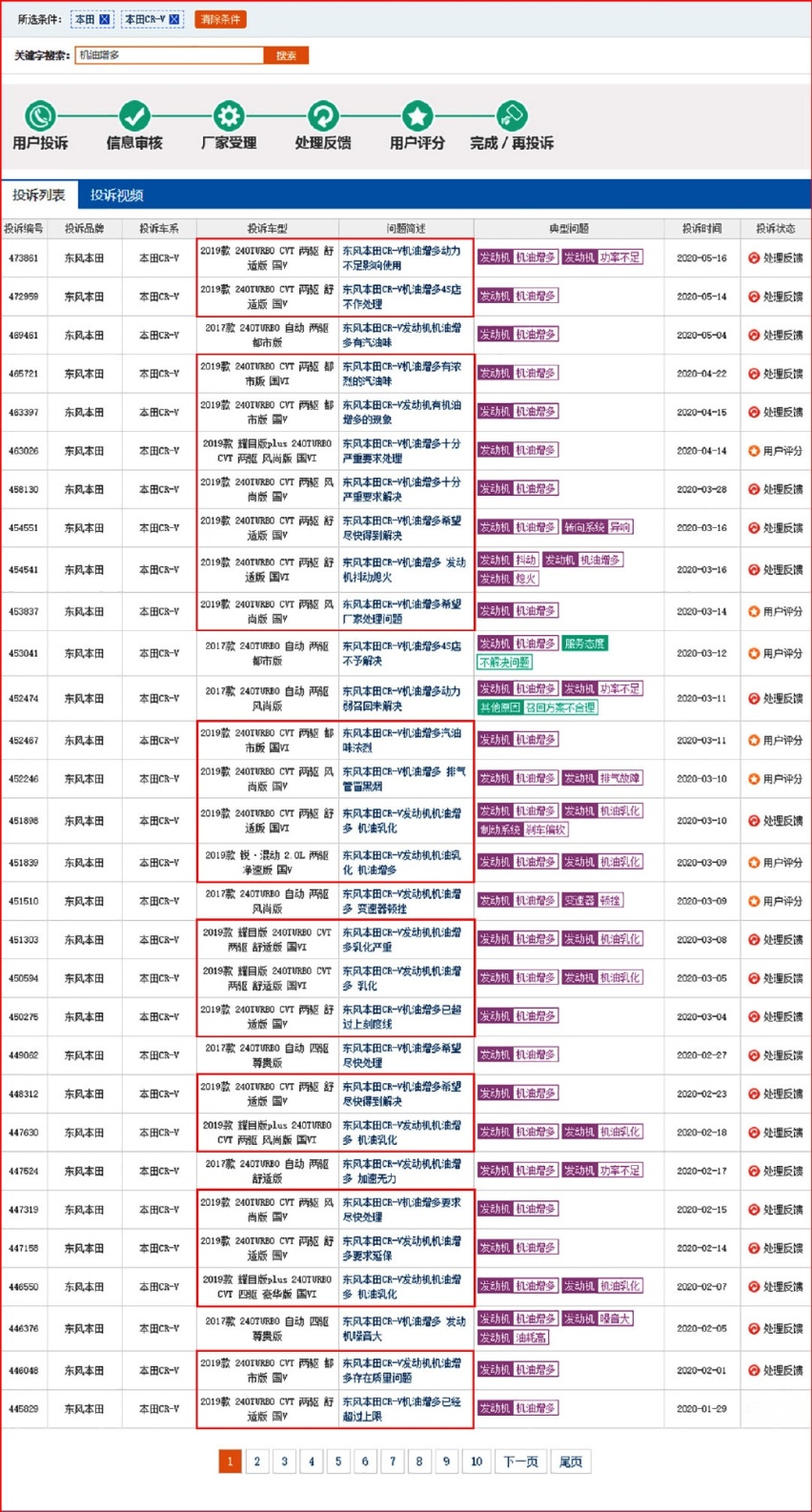Click the 尾页 pagination button
The width and height of the screenshot is (812, 1512).
point(571,1461)
